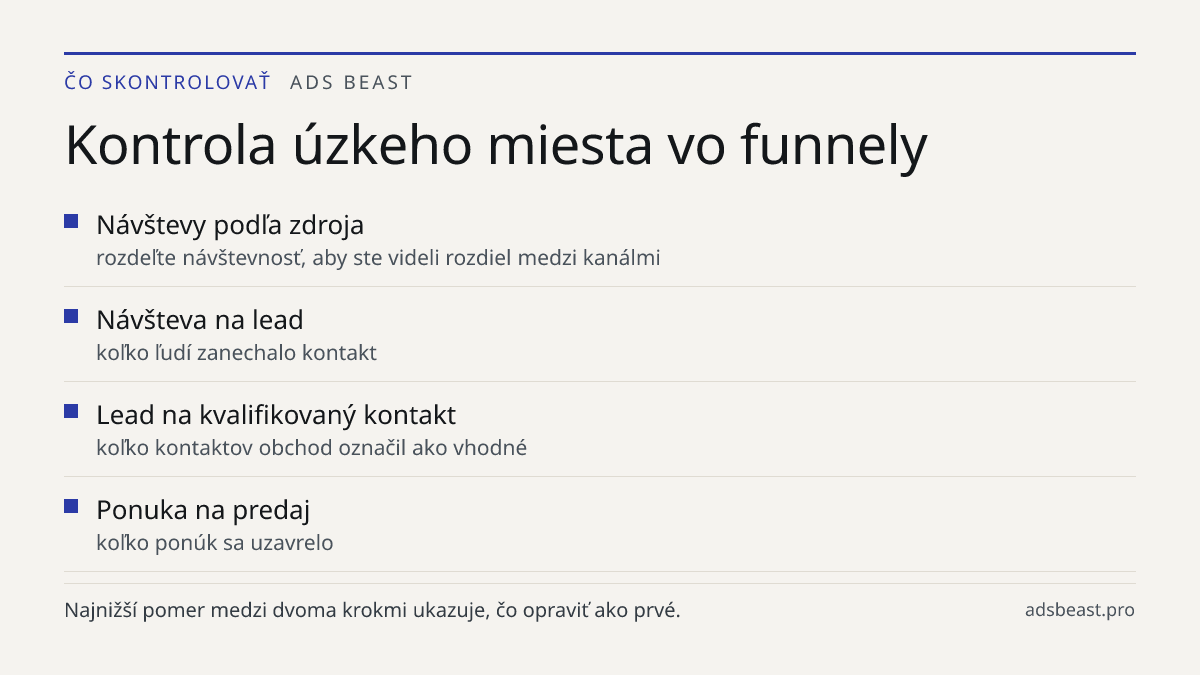Click the 'ADS BEAST' brand text
Image resolution: width=1200 pixels, height=675 pixels.
pyautogui.click(x=351, y=83)
